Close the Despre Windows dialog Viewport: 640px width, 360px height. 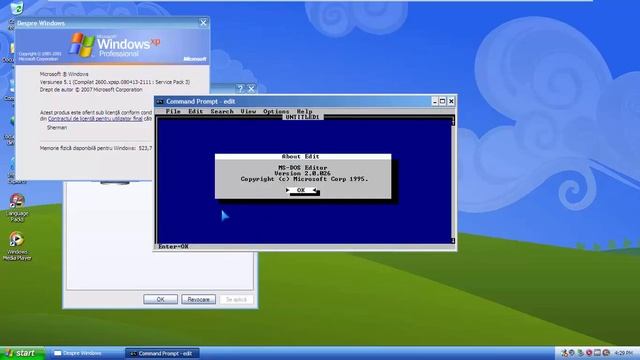click(203, 23)
